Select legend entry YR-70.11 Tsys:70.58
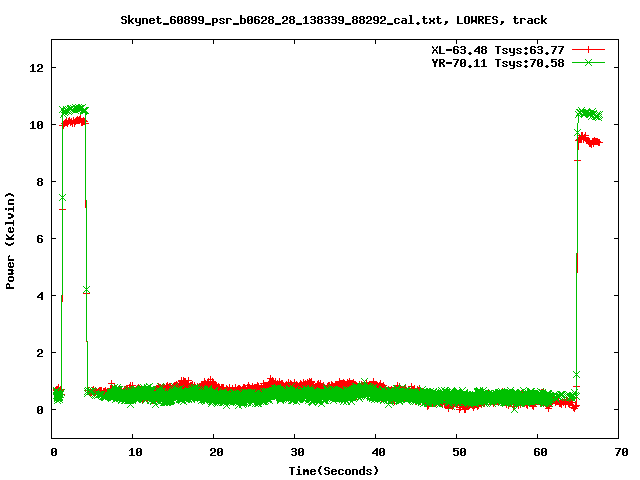This screenshot has width=640, height=480. click(x=498, y=63)
